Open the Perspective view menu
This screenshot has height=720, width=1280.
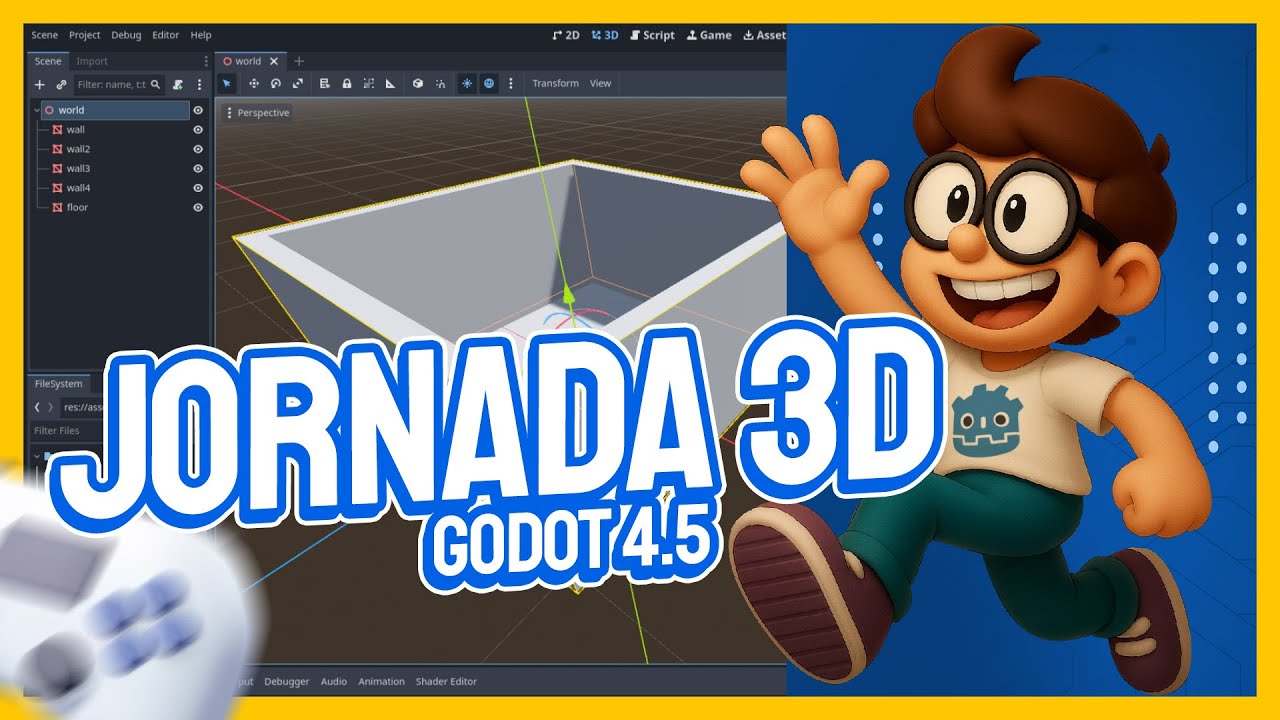[x=258, y=113]
